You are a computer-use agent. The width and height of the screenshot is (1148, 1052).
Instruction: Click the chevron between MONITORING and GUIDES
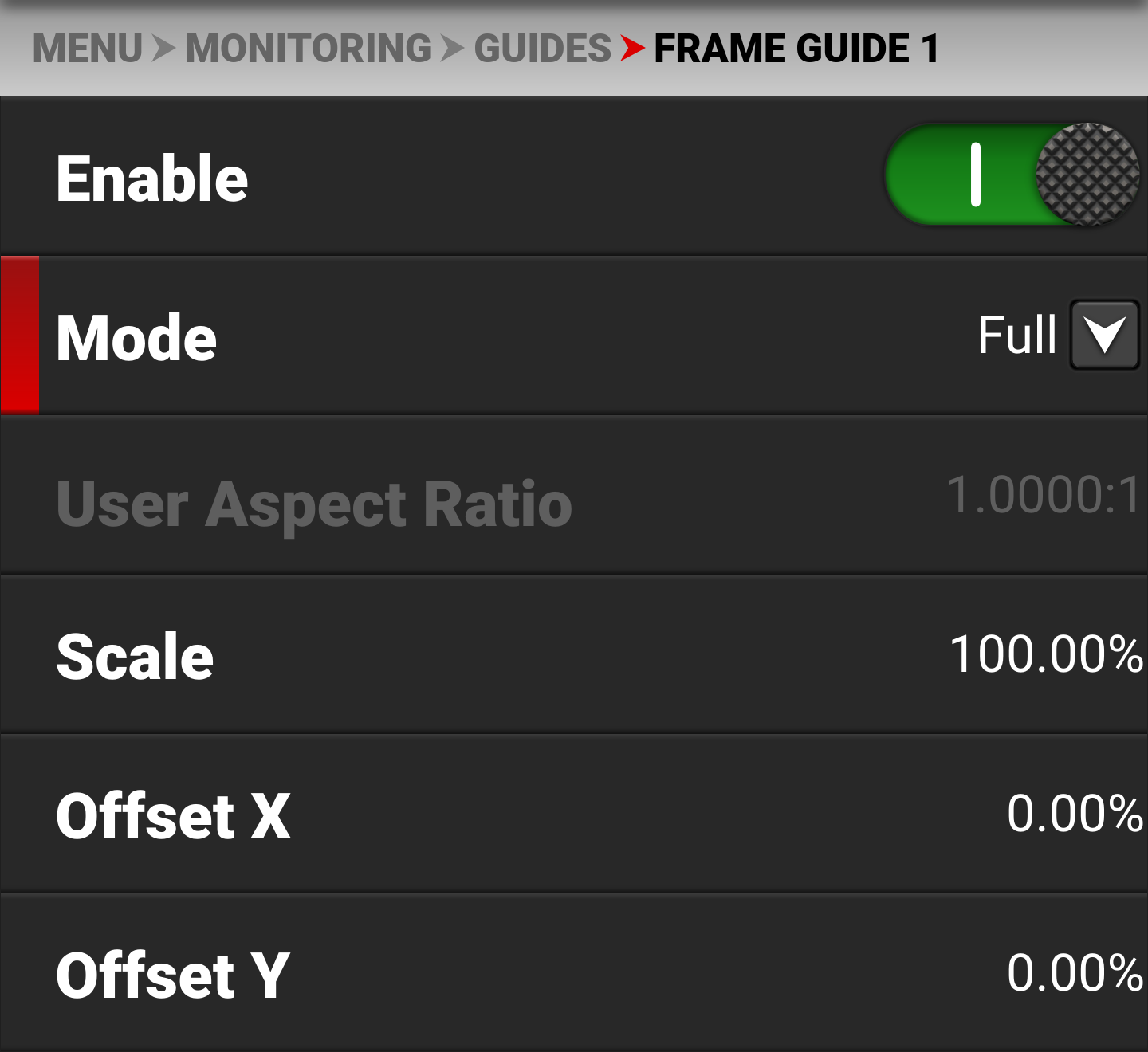pyautogui.click(x=452, y=49)
